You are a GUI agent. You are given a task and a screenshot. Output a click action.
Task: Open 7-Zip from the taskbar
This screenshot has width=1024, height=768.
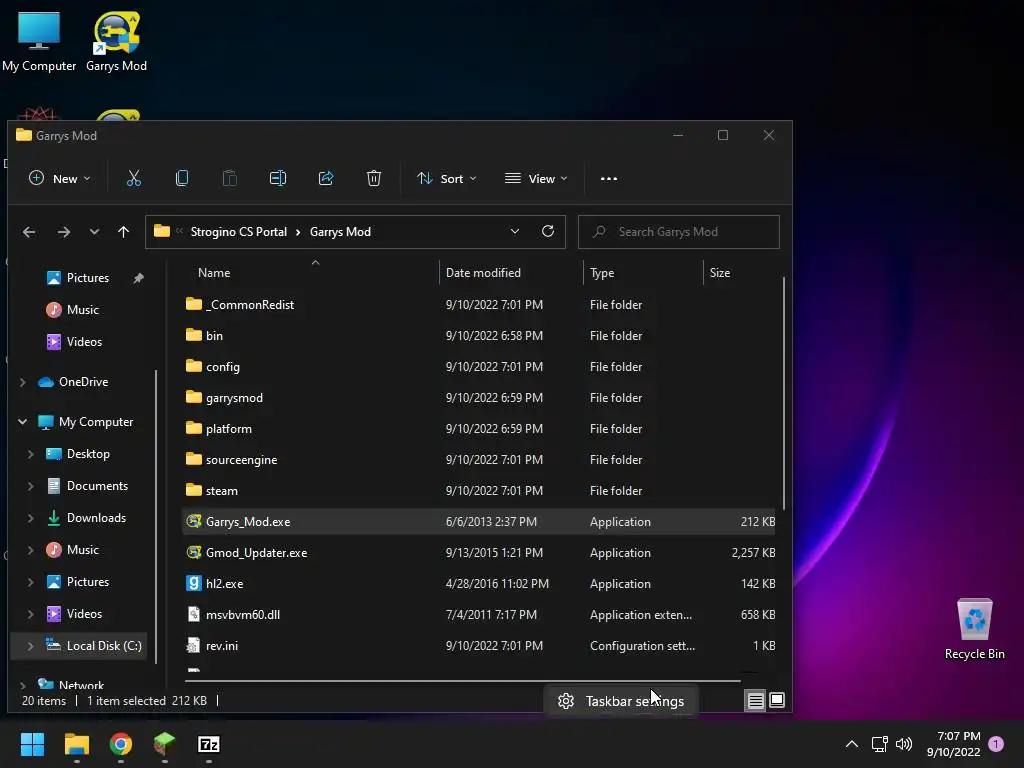coord(209,744)
